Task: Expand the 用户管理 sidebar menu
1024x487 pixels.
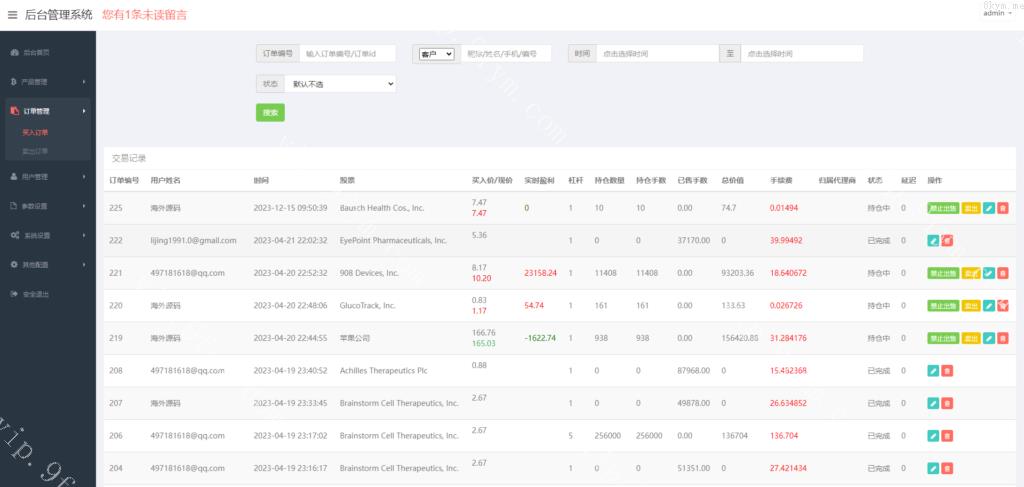Action: click(x=46, y=177)
